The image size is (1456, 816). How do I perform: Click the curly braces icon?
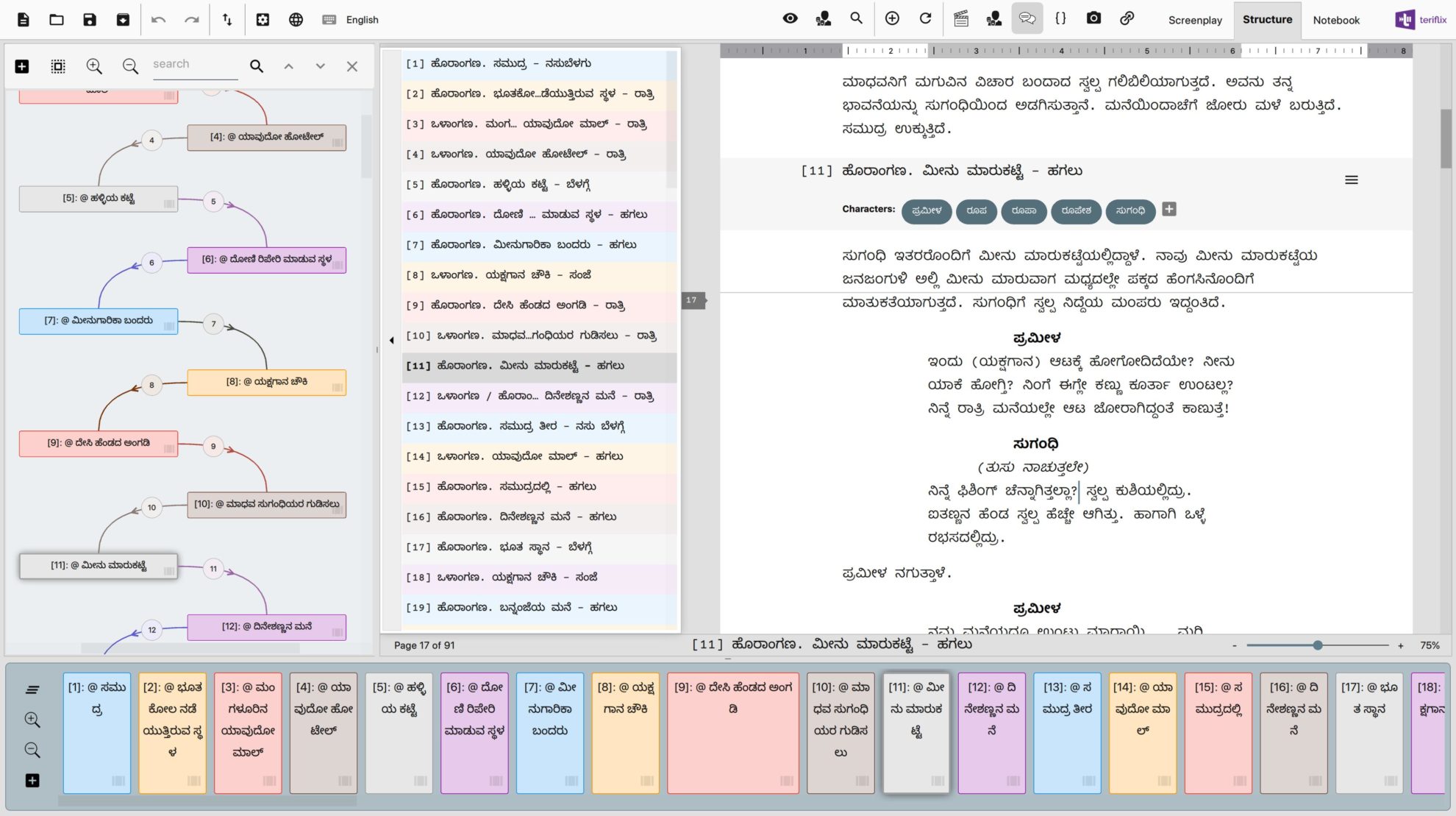(x=1060, y=18)
